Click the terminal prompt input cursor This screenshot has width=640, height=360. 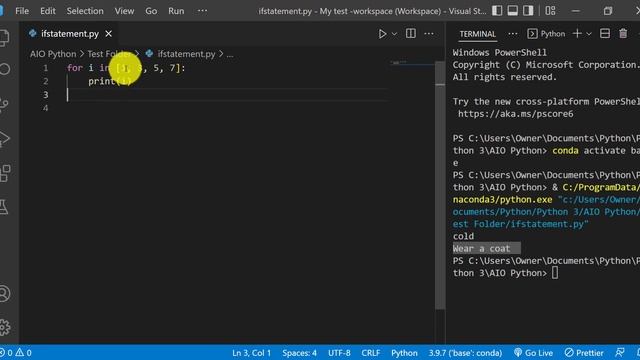point(555,273)
